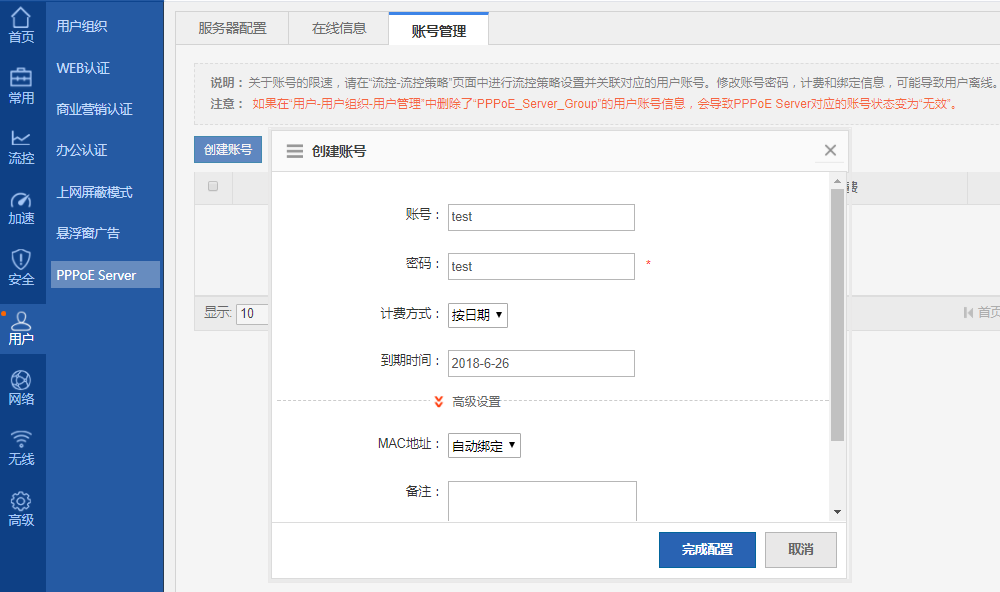Open the 计费方式 dropdown

tap(478, 315)
